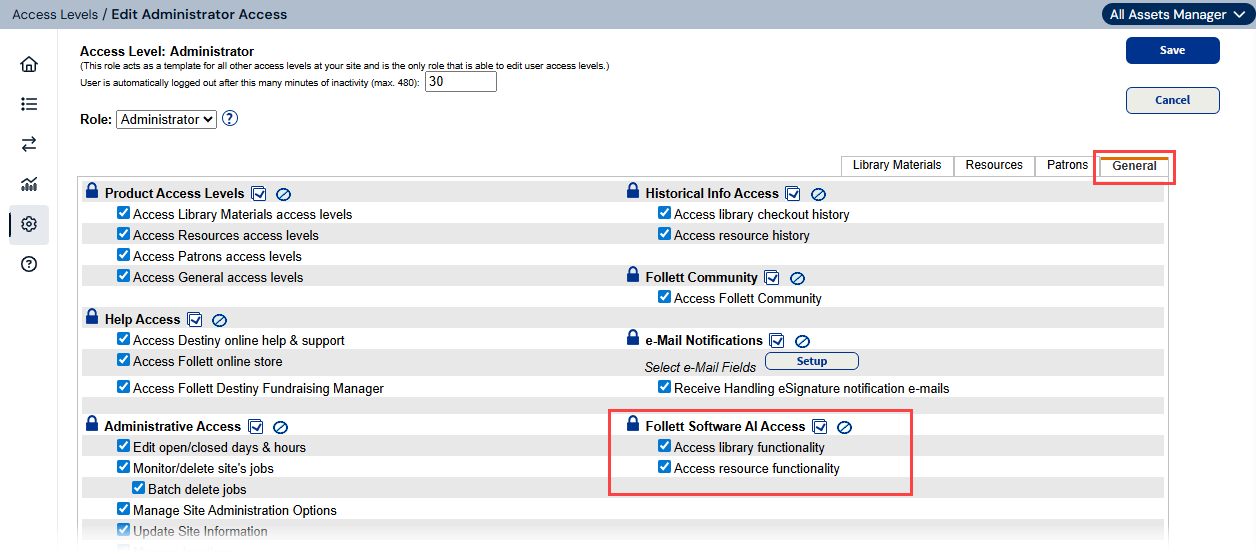Toggle Edit open/closed days & hours
The width and height of the screenshot is (1256, 554).
[x=123, y=446]
